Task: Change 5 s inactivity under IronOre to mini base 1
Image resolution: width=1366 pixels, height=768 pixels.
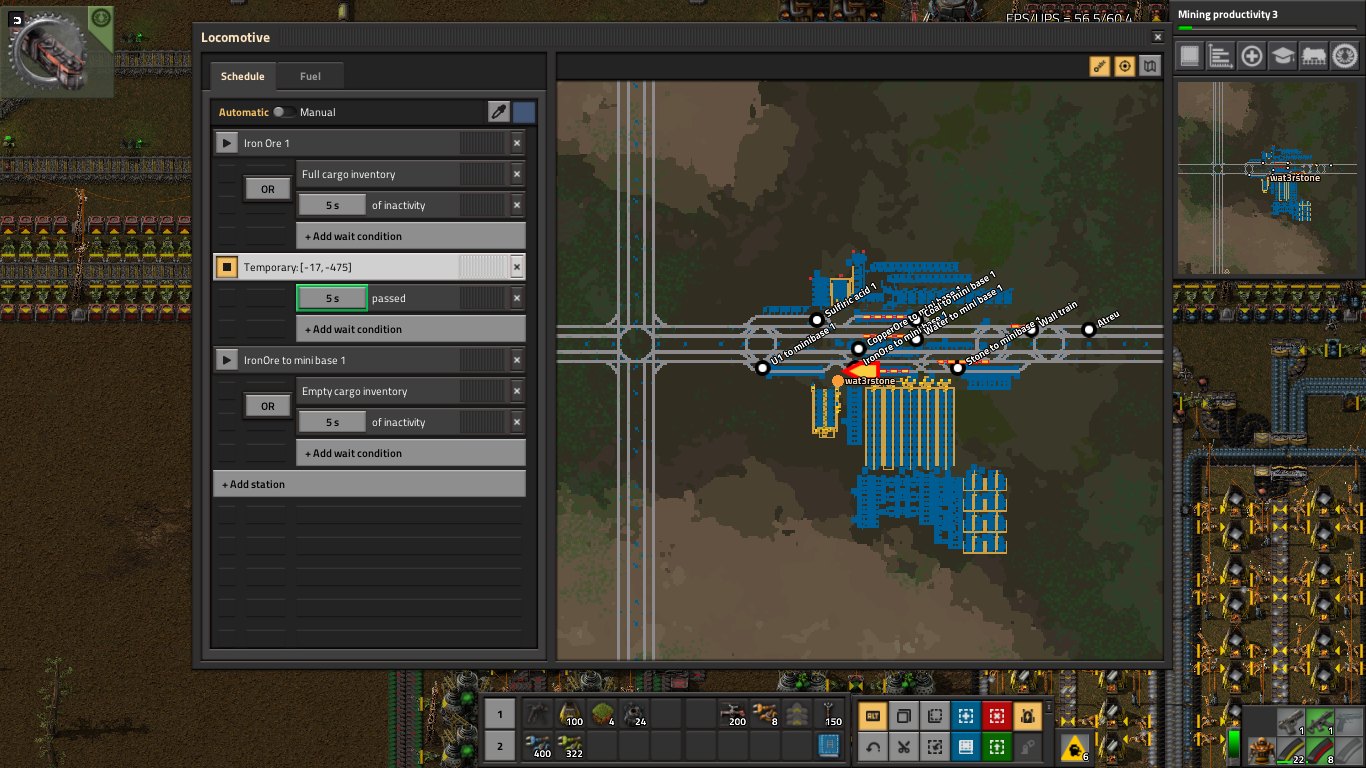Action: click(x=332, y=422)
